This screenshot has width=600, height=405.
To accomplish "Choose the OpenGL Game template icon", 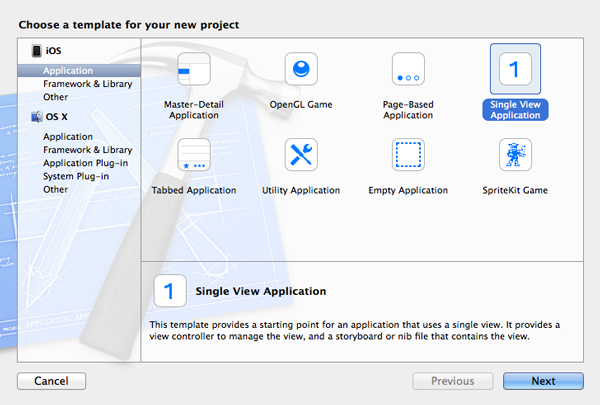I will (301, 71).
